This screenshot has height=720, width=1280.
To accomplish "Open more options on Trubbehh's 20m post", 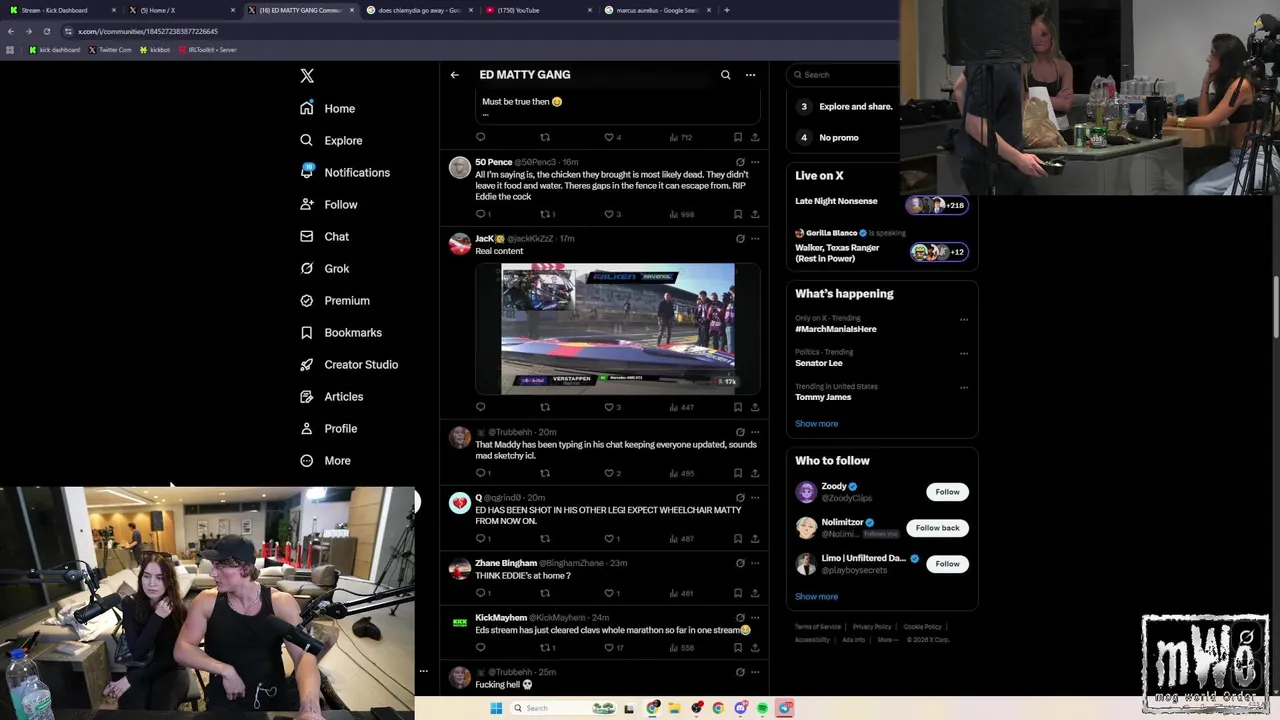I will tap(755, 433).
